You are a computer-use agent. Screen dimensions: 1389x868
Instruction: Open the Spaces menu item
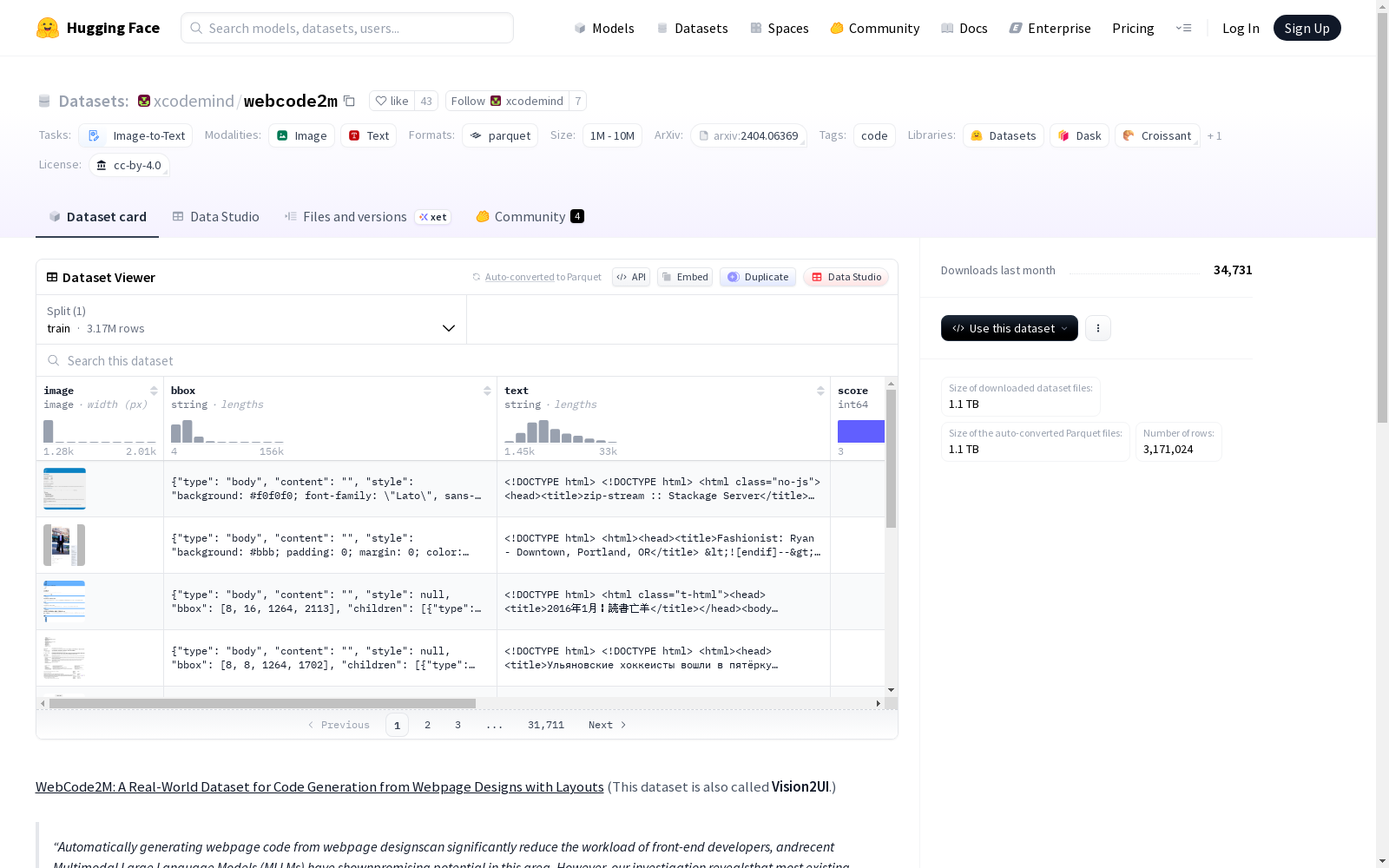click(780, 28)
